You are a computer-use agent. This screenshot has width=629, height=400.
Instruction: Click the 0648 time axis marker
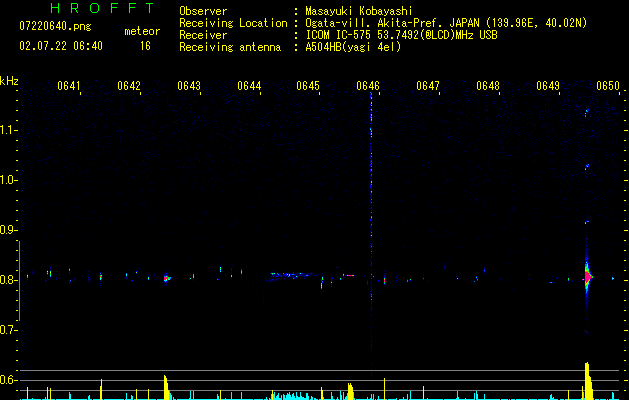488,86
